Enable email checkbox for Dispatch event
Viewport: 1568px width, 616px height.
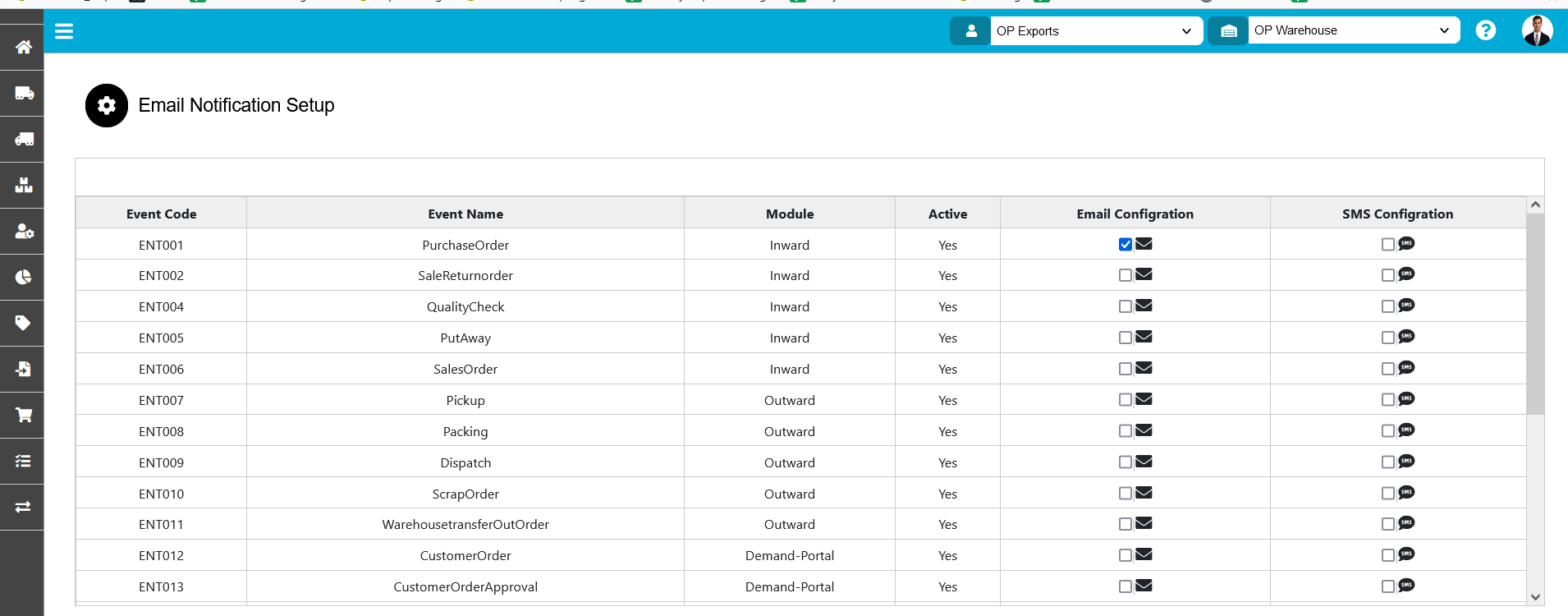coord(1126,462)
